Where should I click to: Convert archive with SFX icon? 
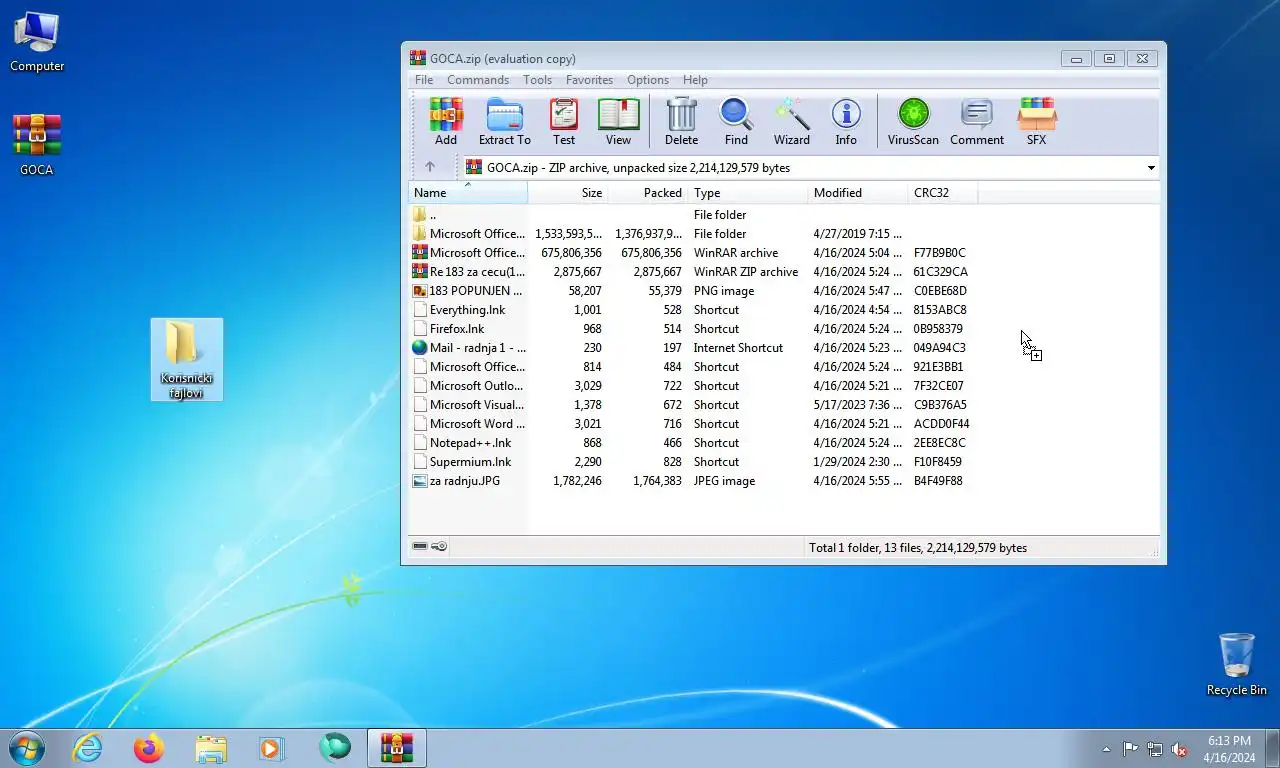point(1036,122)
